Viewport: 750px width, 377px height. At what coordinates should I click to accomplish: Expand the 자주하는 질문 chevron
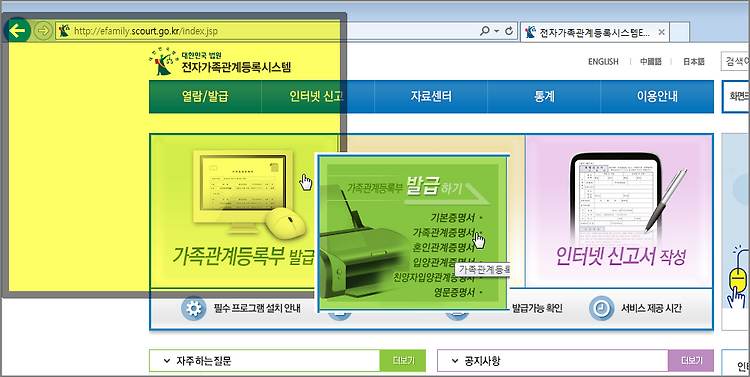coord(166,361)
